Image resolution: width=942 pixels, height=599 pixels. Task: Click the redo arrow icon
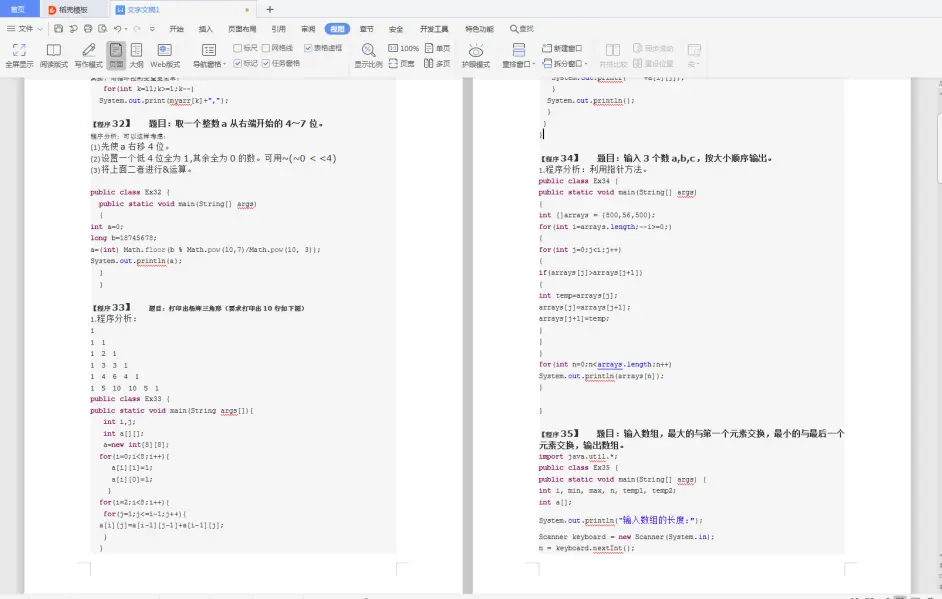point(137,28)
